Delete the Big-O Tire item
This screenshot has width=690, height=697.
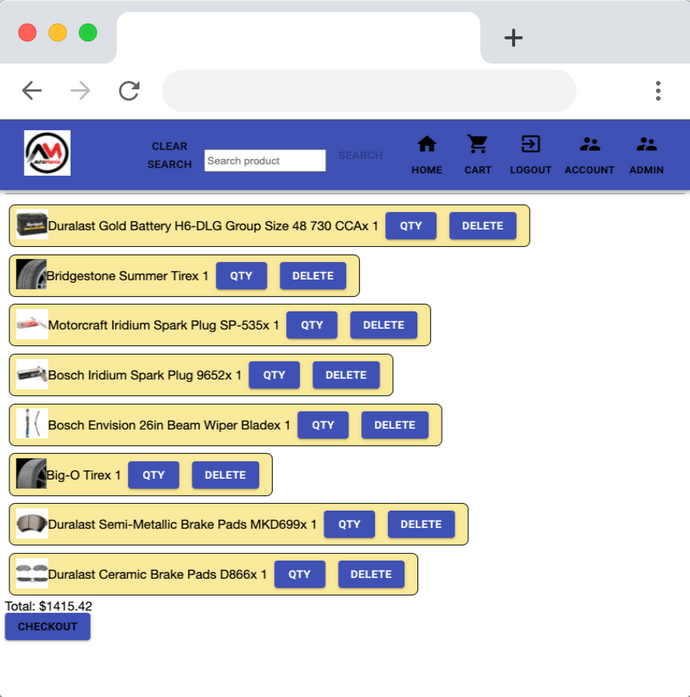coord(225,475)
